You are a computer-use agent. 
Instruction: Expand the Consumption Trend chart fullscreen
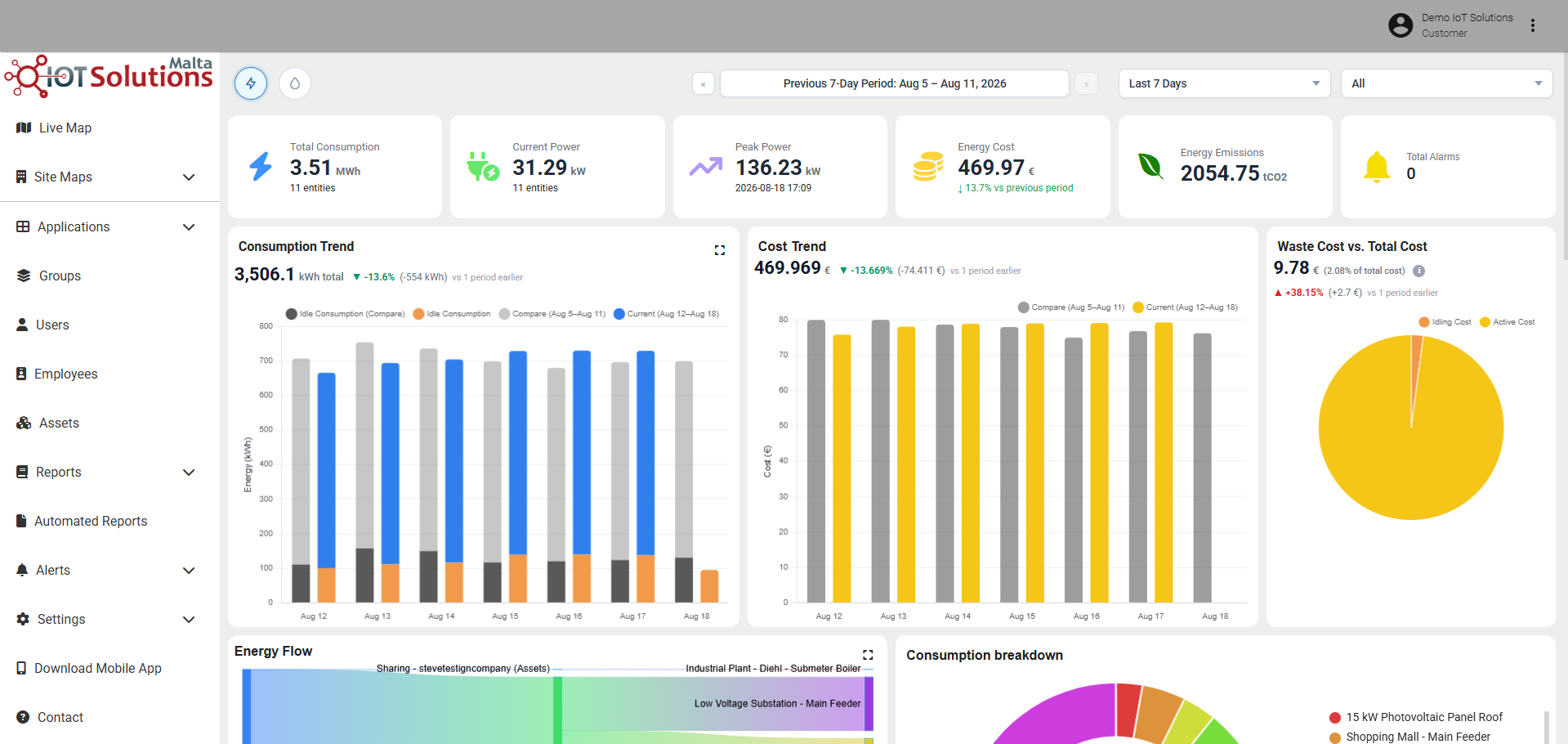point(720,250)
